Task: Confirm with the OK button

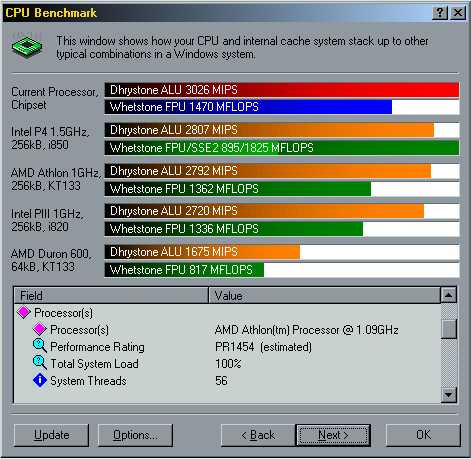Action: point(423,435)
